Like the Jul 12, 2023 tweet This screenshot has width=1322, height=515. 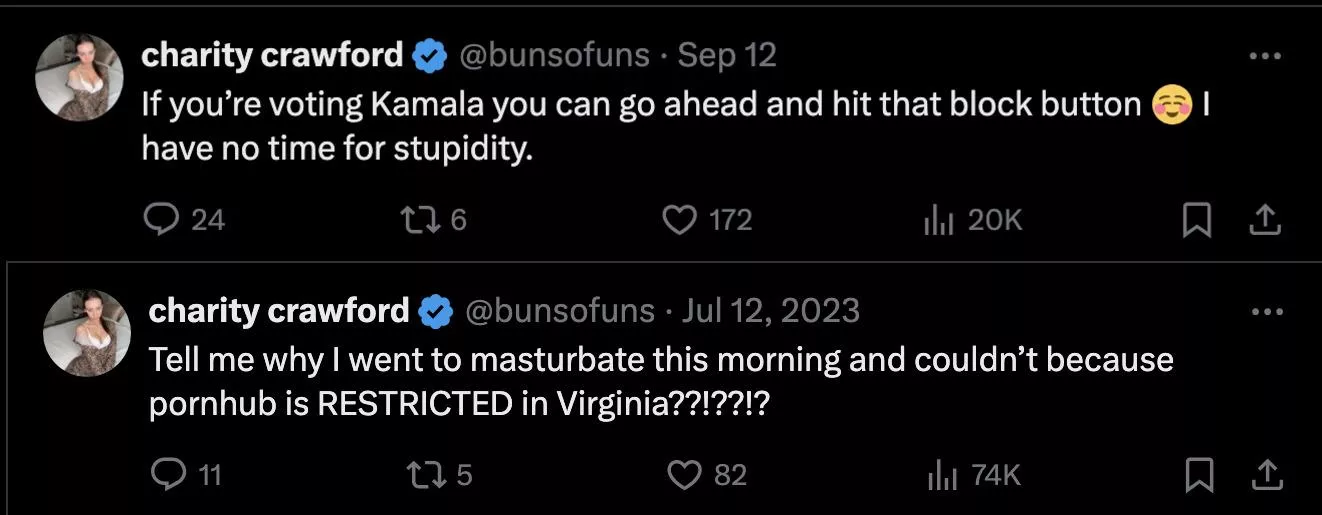(685, 474)
